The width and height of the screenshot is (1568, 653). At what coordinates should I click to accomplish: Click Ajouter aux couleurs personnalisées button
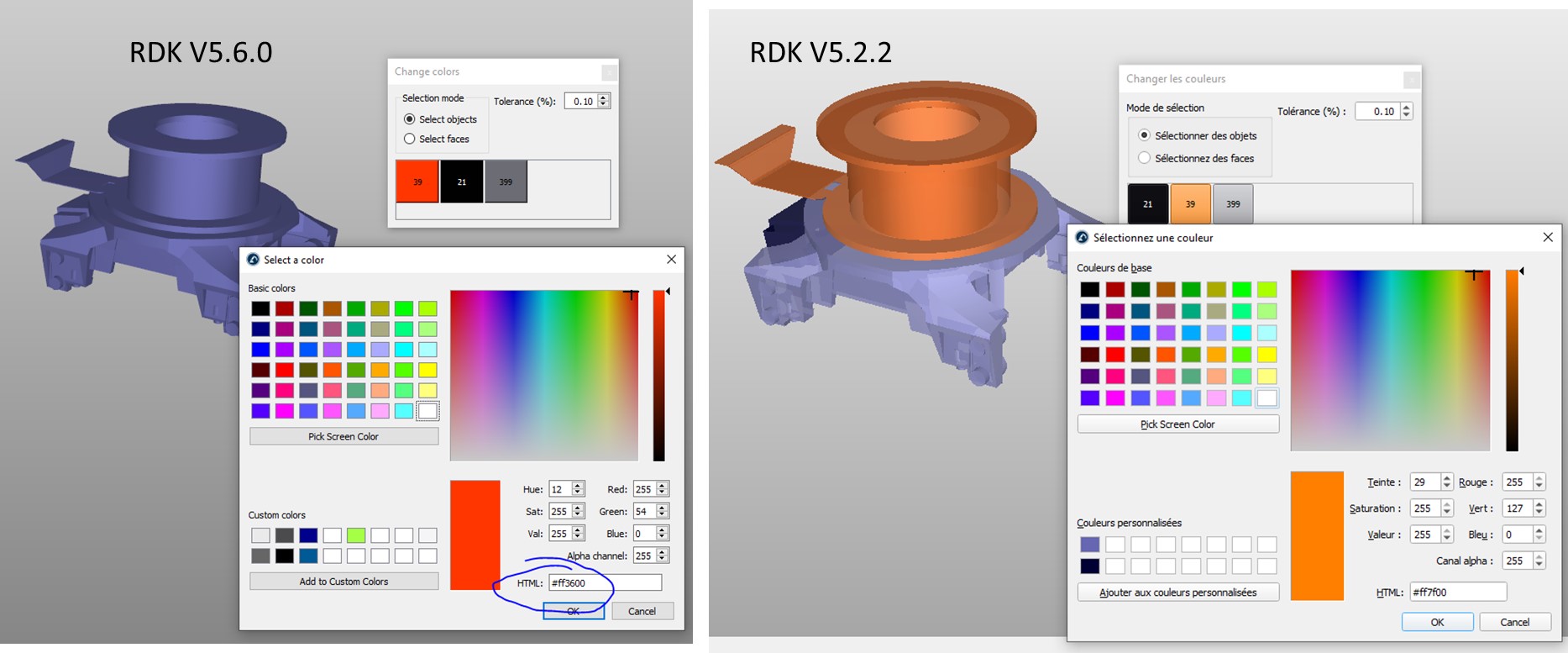coord(1178,592)
